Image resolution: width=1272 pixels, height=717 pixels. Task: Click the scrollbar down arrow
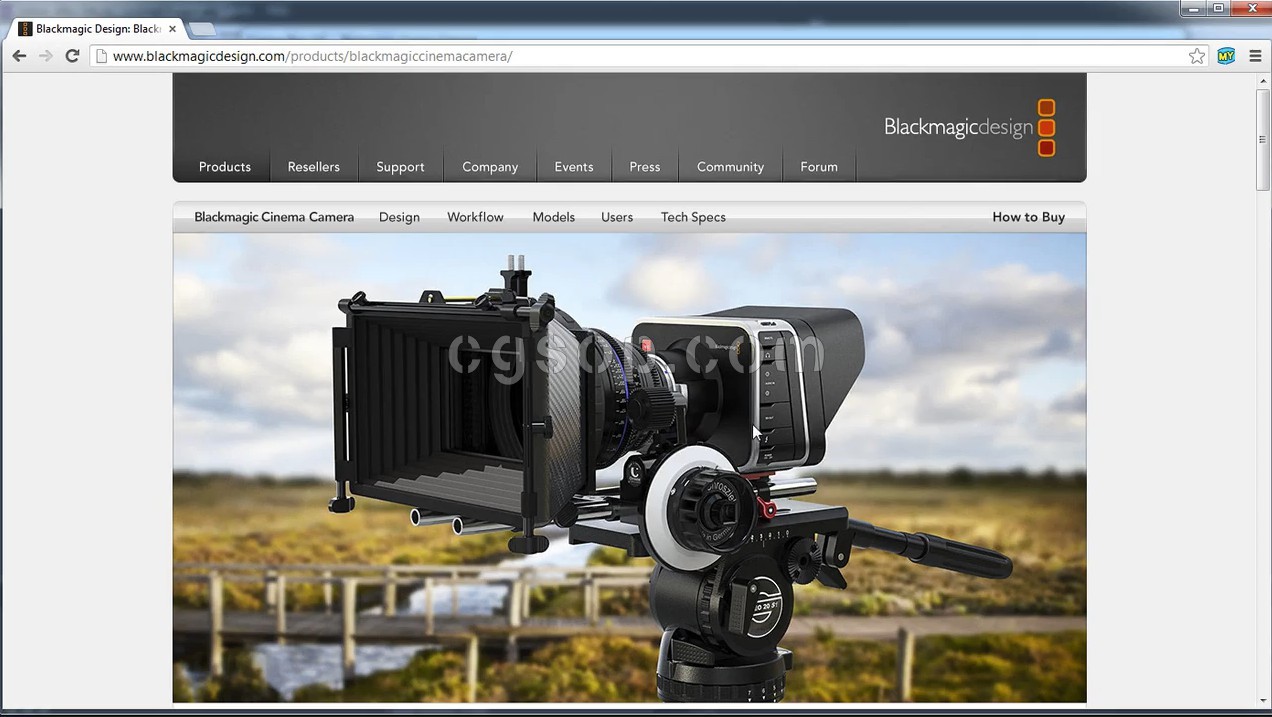tap(1263, 701)
